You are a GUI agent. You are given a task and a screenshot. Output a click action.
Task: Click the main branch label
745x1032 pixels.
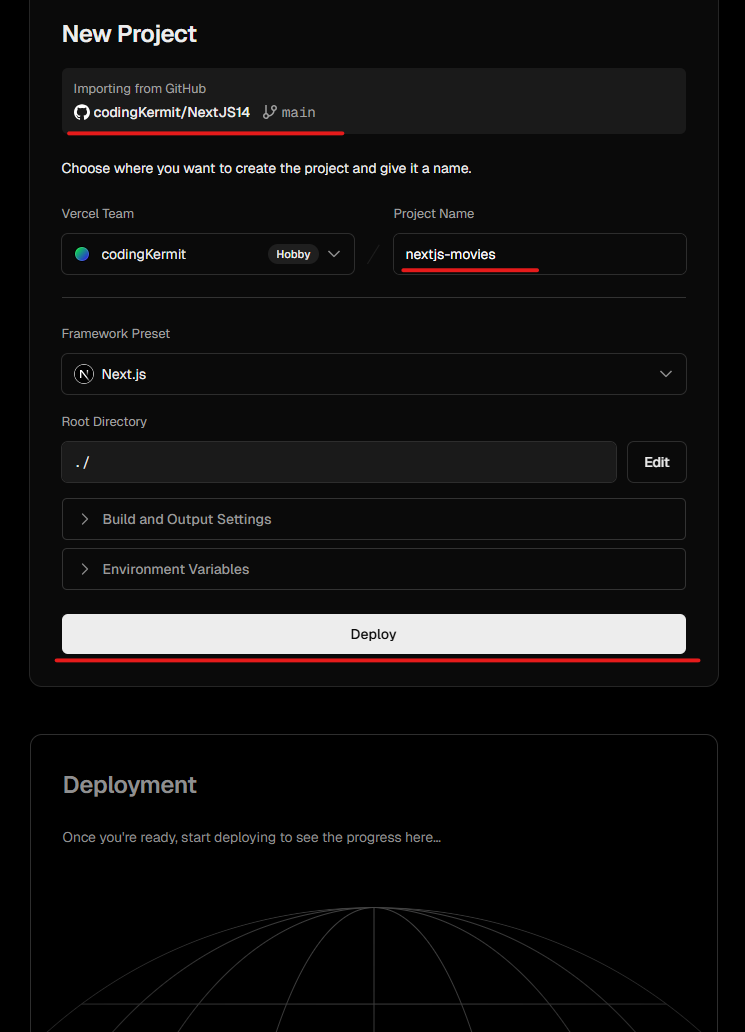pyautogui.click(x=299, y=113)
